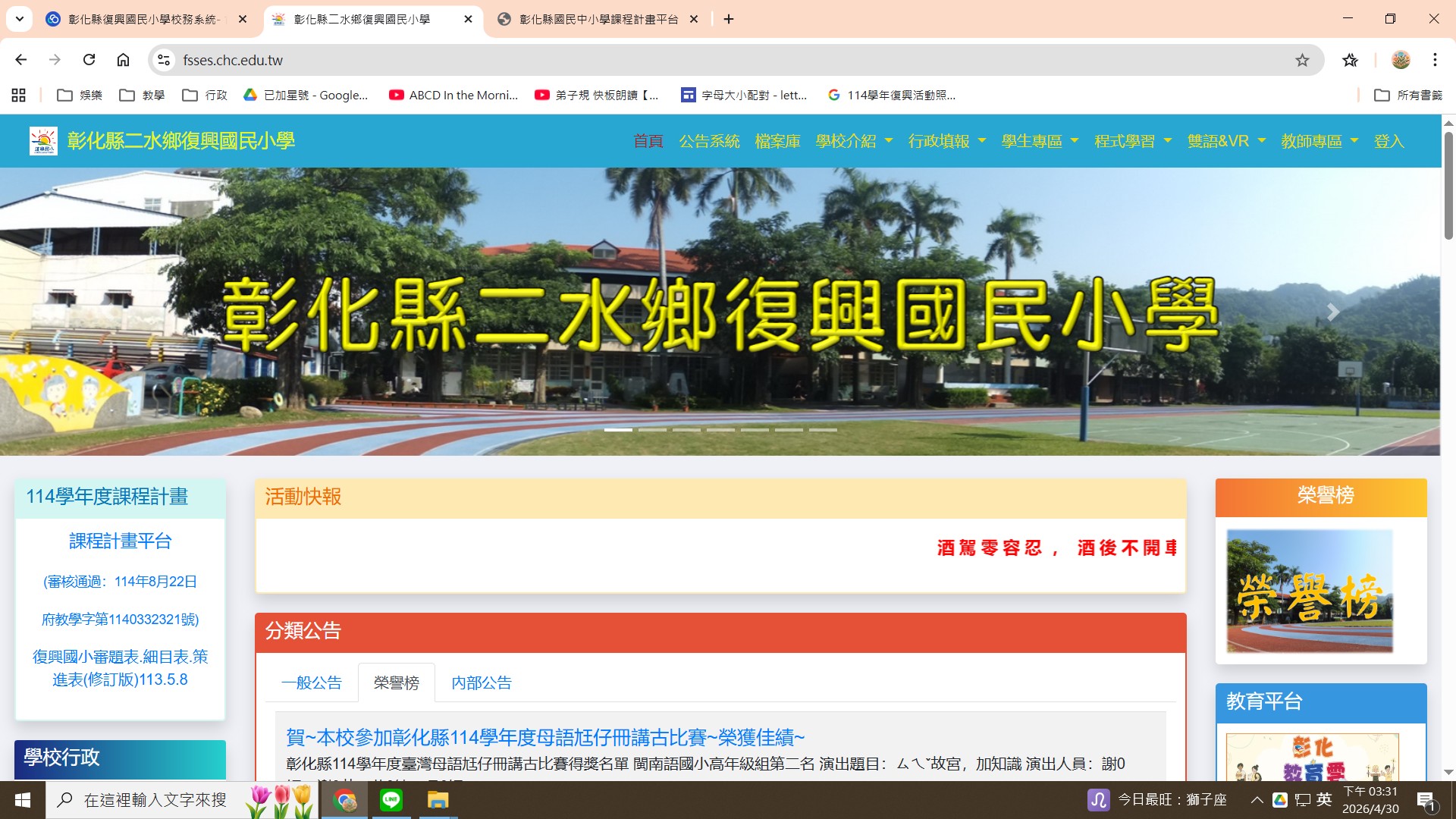The width and height of the screenshot is (1456, 819).
Task: Click the 彰化縣二水鄉復興國民小學 site title
Action: tap(180, 141)
